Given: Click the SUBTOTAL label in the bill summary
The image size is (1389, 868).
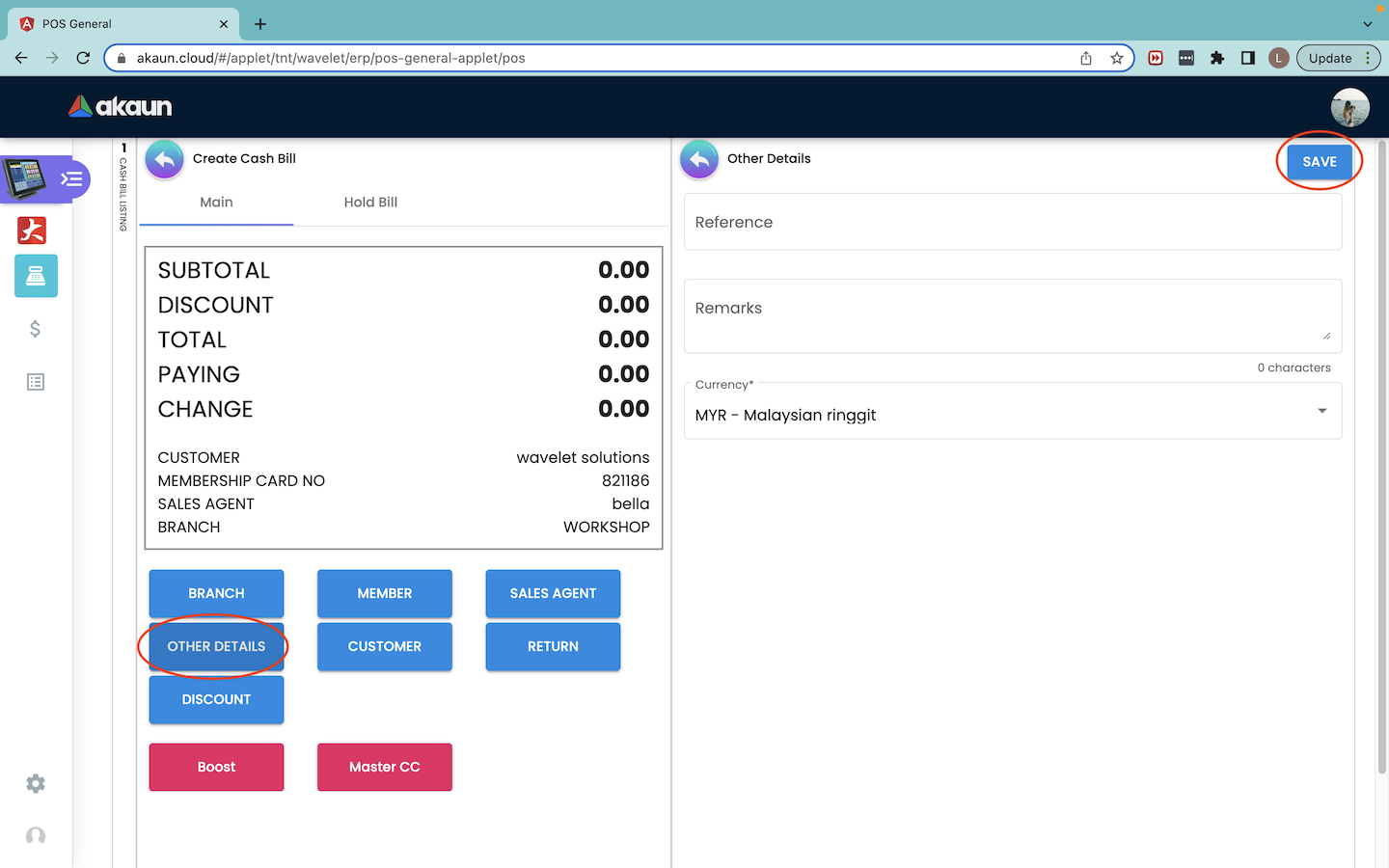Looking at the screenshot, I should (214, 270).
